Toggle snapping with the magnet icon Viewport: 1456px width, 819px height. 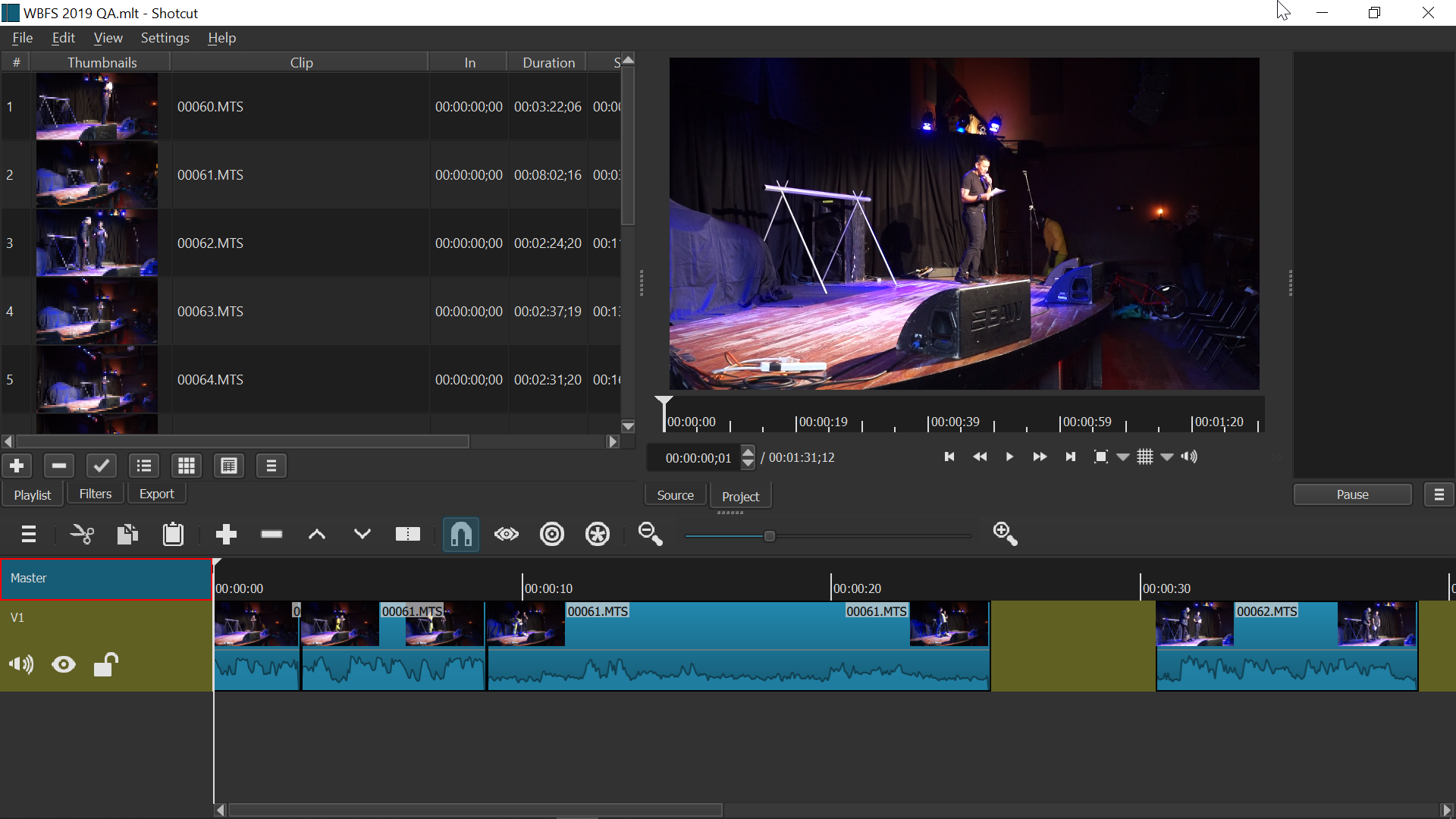point(460,534)
